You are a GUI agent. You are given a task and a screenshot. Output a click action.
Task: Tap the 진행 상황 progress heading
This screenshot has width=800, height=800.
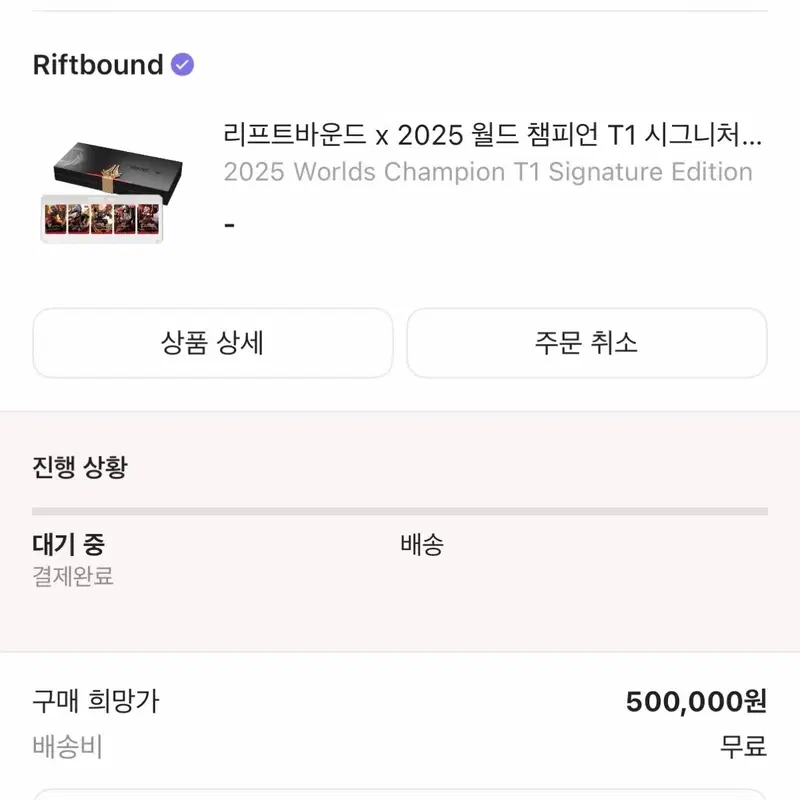tap(80, 467)
